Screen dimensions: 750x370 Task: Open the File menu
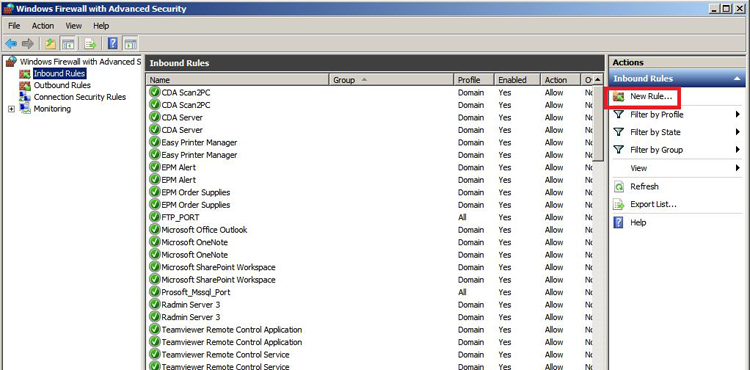pyautogui.click(x=14, y=26)
